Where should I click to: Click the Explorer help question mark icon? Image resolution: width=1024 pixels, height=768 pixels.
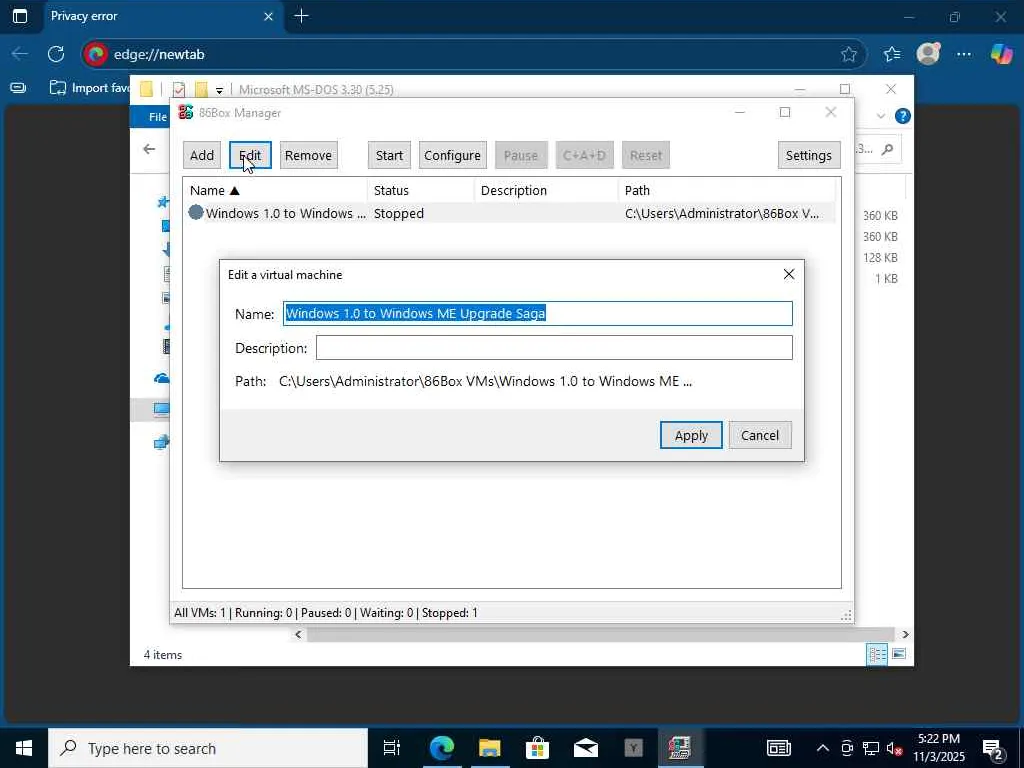coord(903,116)
